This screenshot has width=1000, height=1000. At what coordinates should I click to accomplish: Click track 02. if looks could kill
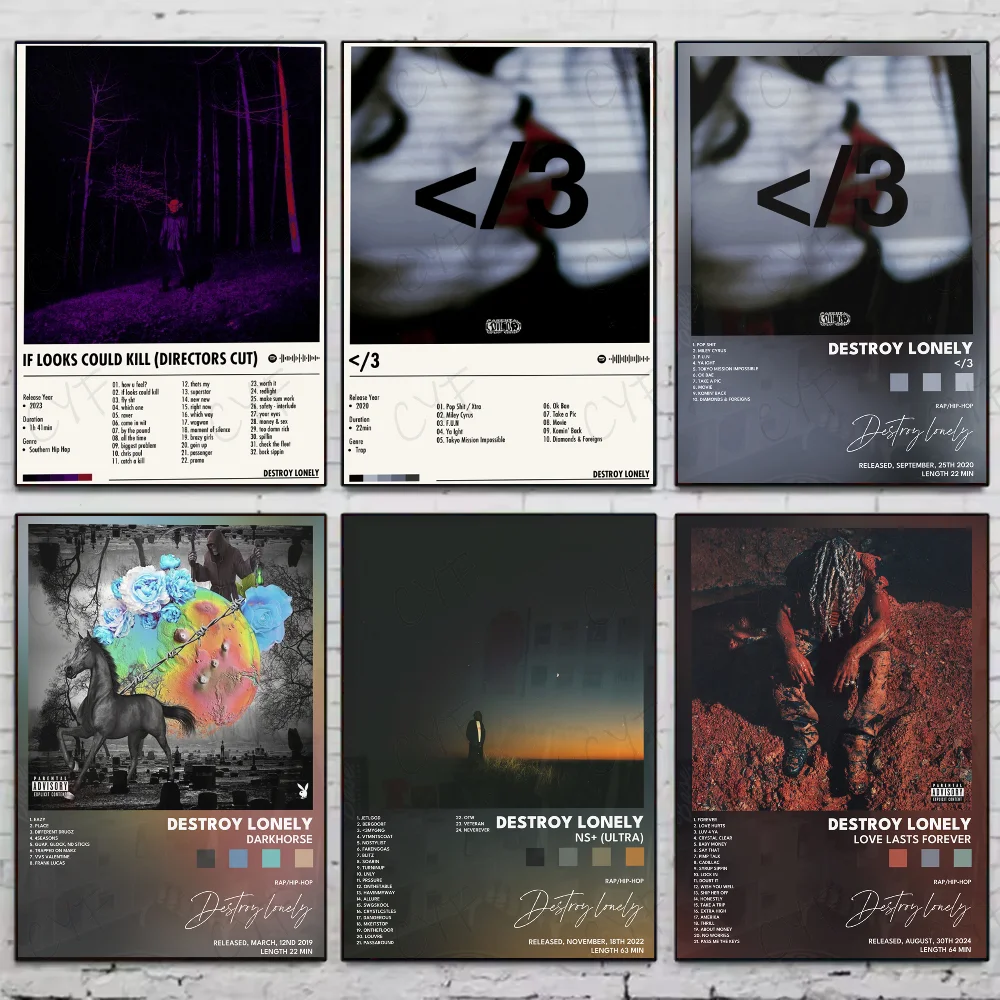(x=136, y=392)
